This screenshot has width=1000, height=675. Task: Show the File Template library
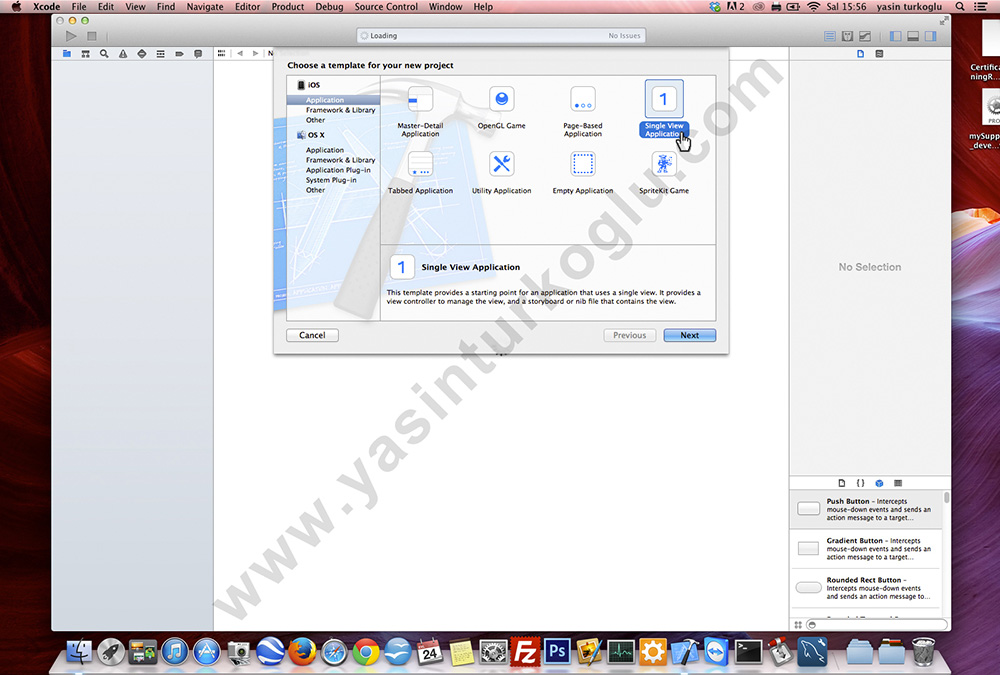[x=842, y=483]
